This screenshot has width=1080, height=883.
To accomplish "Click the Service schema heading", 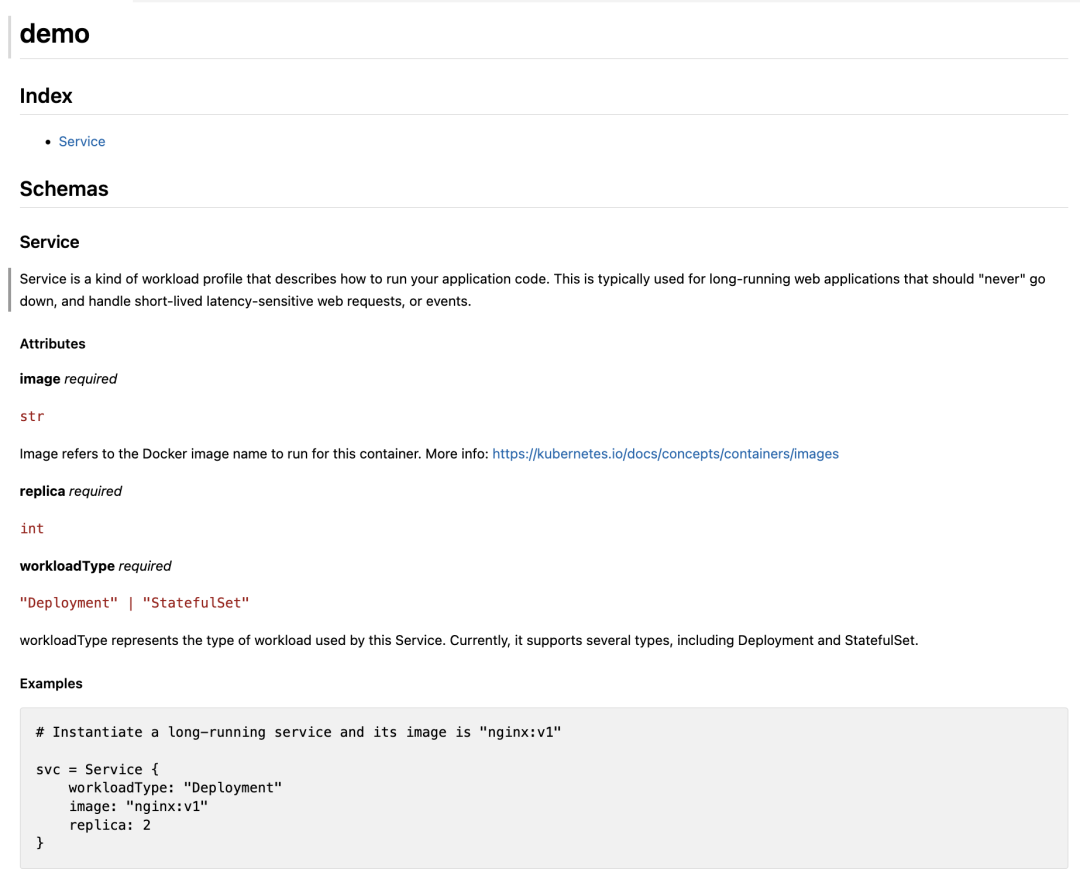I will (50, 242).
